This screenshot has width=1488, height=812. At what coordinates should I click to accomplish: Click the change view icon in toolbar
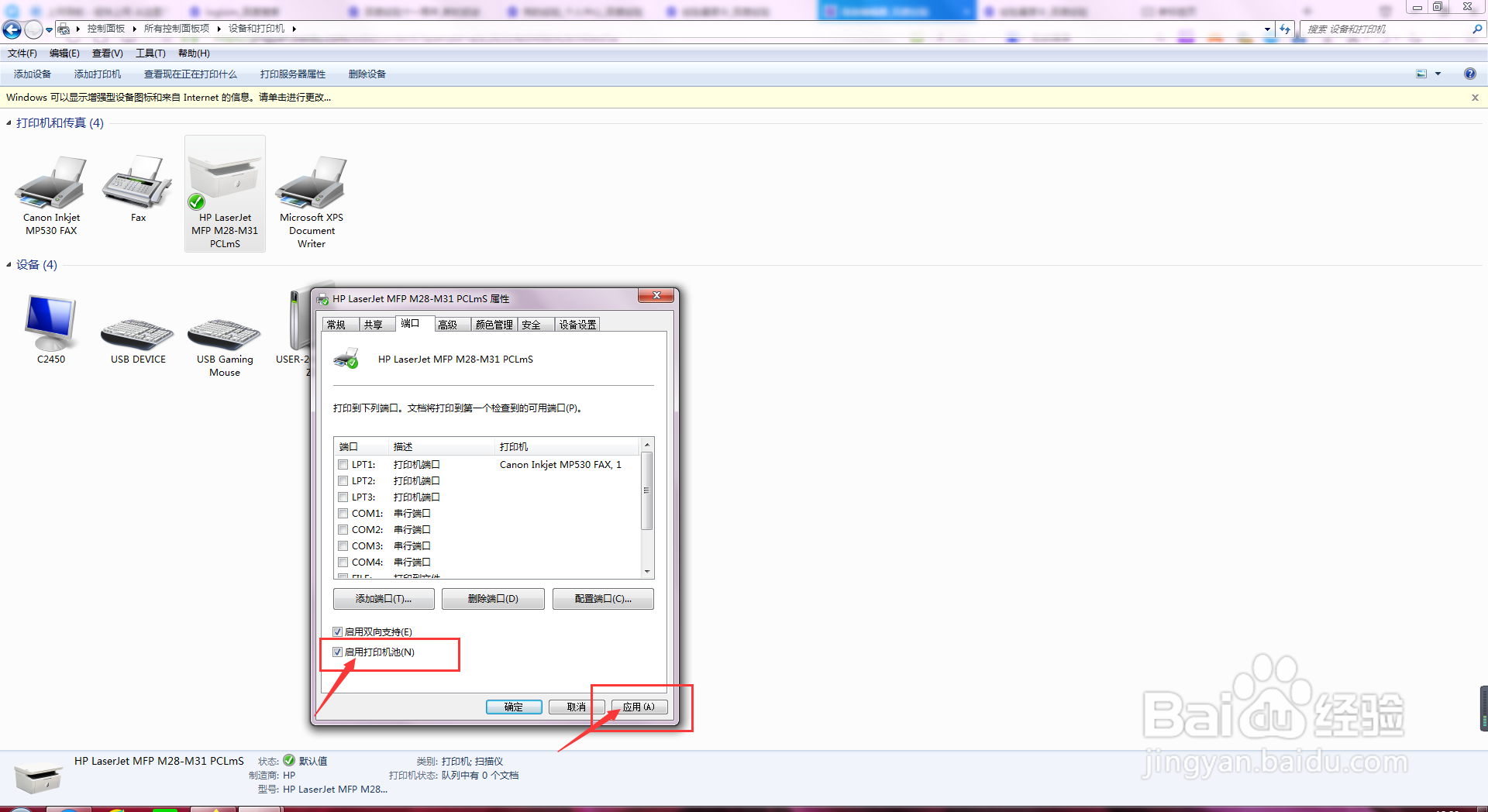[1421, 74]
